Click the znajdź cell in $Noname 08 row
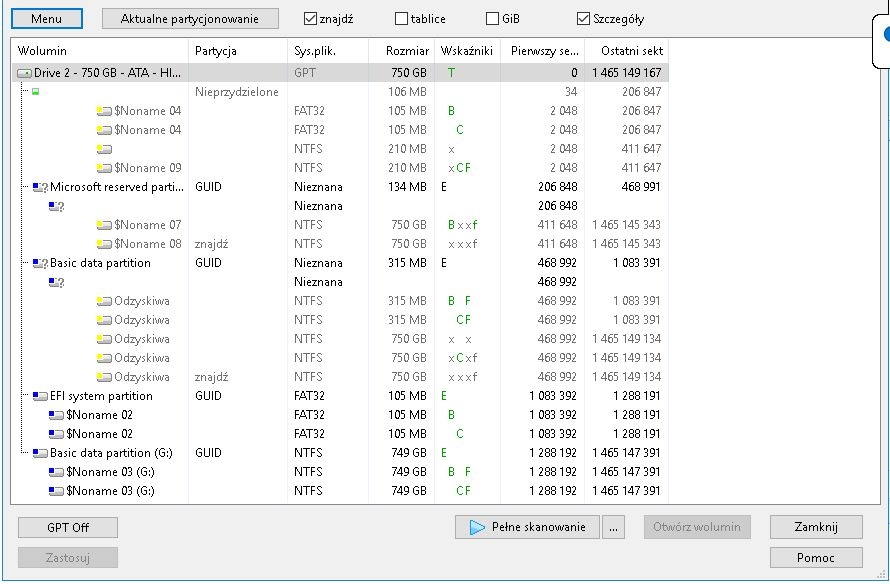 [211, 244]
